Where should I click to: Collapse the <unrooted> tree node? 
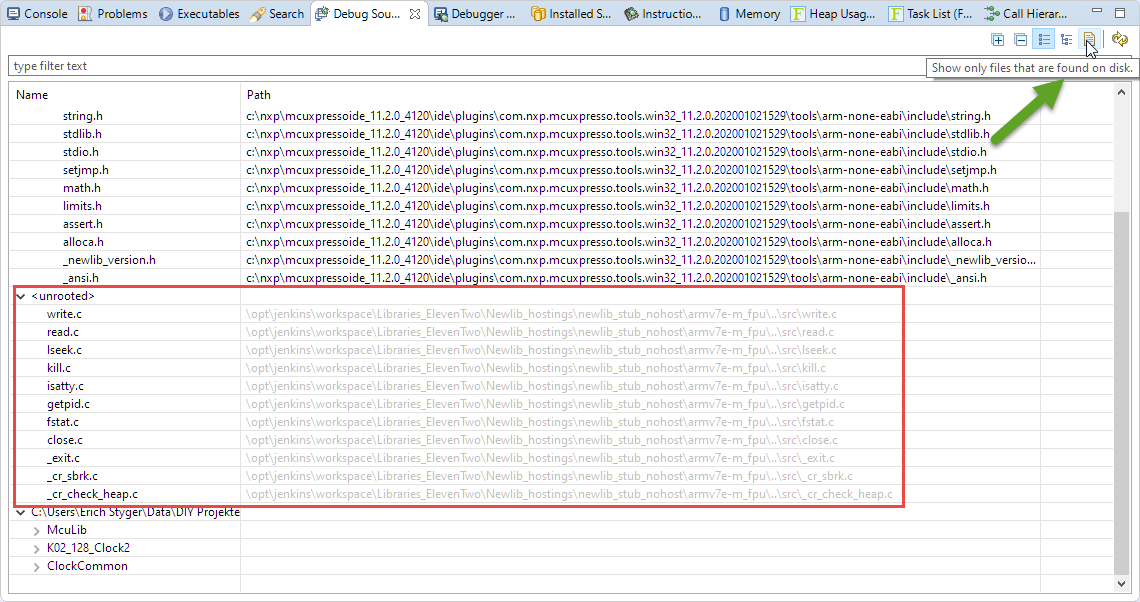[22, 297]
